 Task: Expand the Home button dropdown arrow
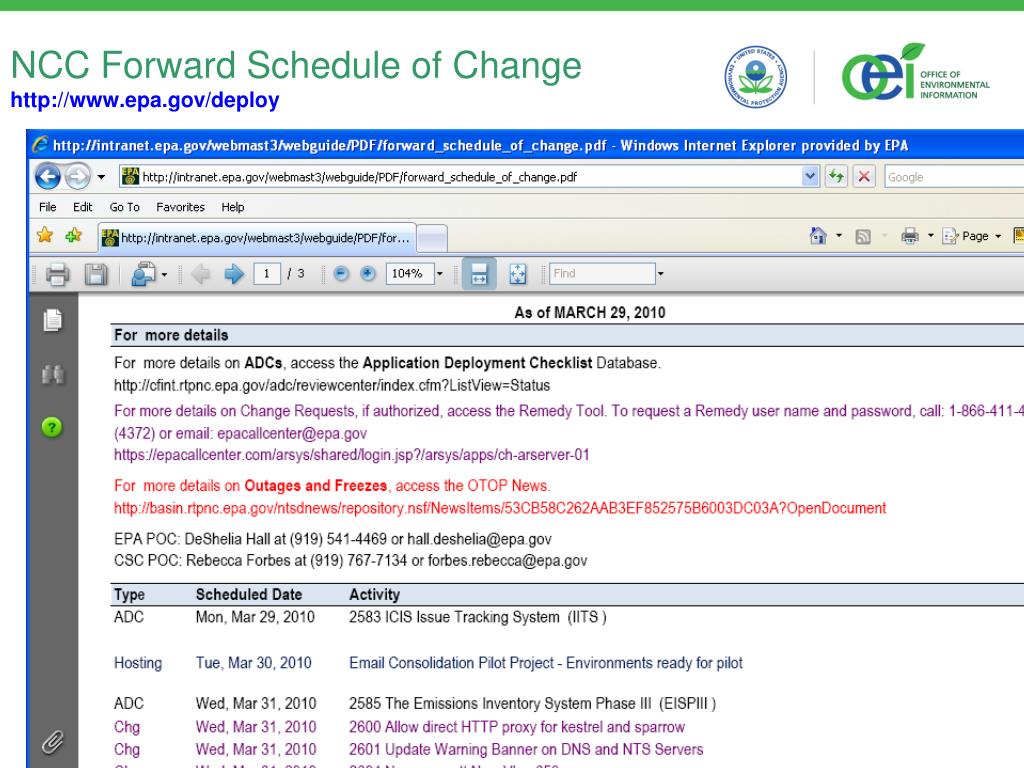(x=839, y=236)
